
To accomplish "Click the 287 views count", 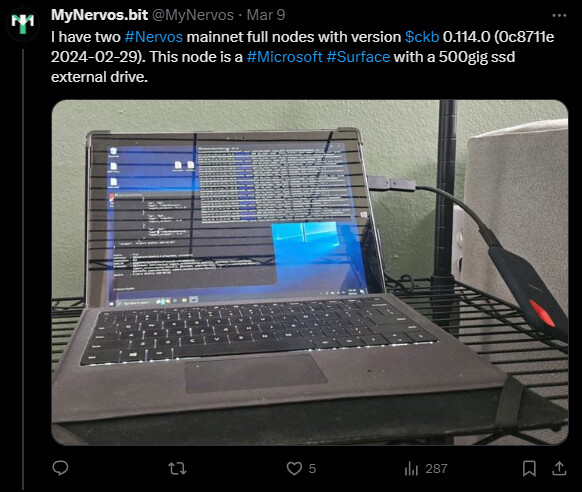I will click(436, 469).
